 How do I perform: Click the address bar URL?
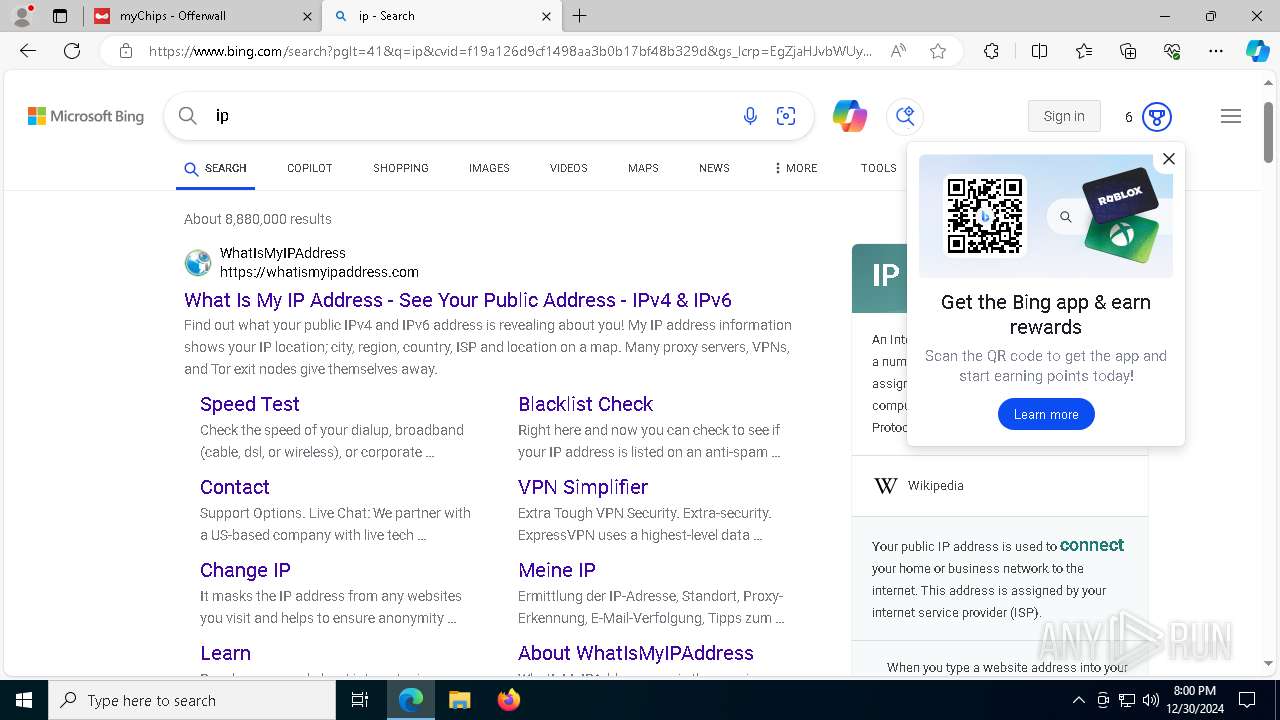pos(510,51)
